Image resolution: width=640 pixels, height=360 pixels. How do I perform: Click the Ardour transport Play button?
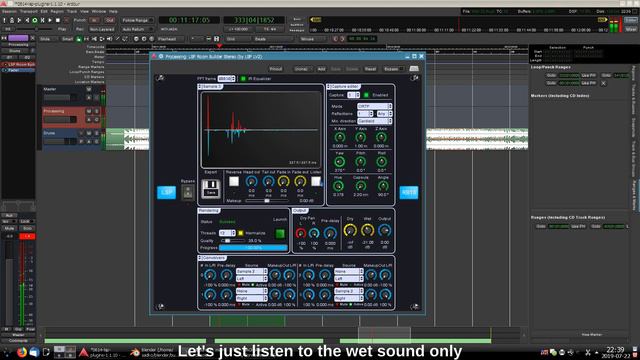pyautogui.click(x=50, y=20)
